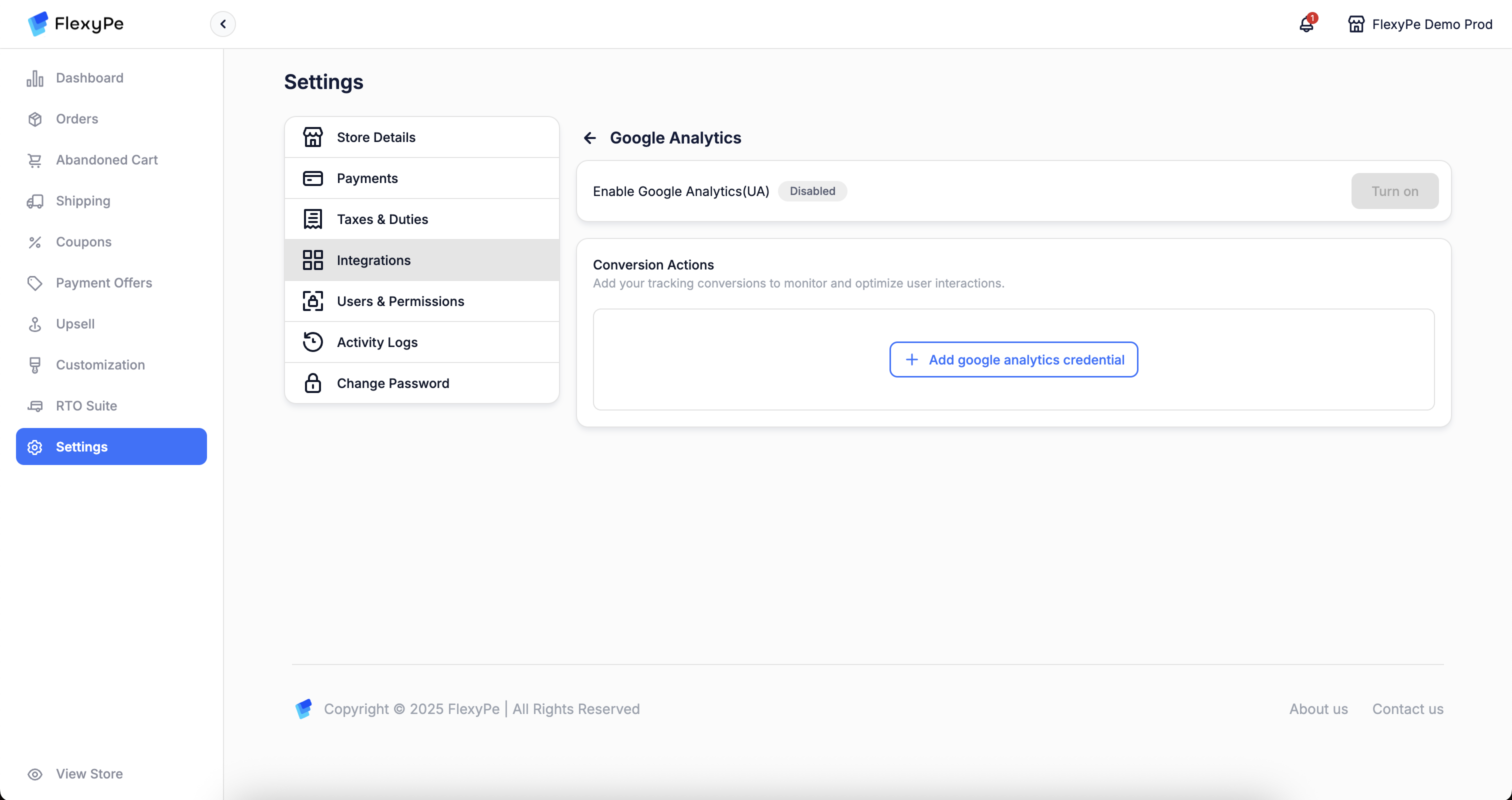1512x800 pixels.
Task: Click the Disabled status badge
Action: (x=812, y=191)
